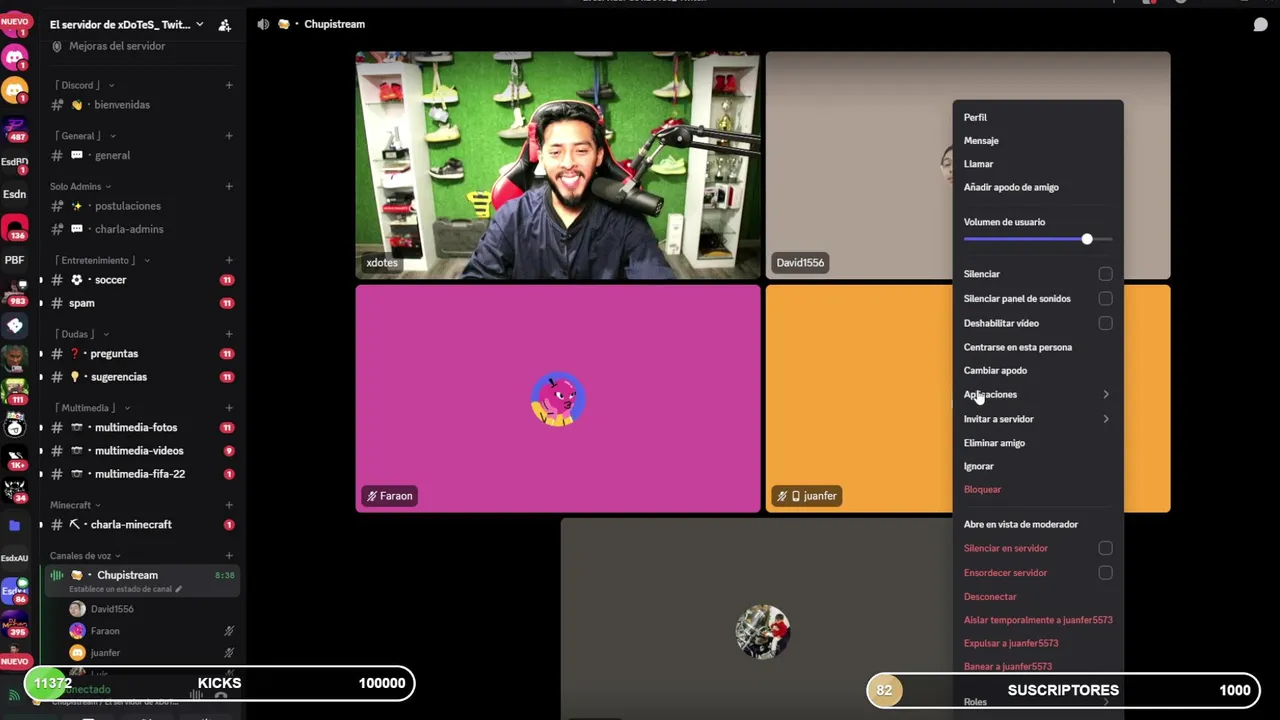This screenshot has width=1280, height=720.
Task: Click the server icon with 1K+ badge
Action: point(15,459)
